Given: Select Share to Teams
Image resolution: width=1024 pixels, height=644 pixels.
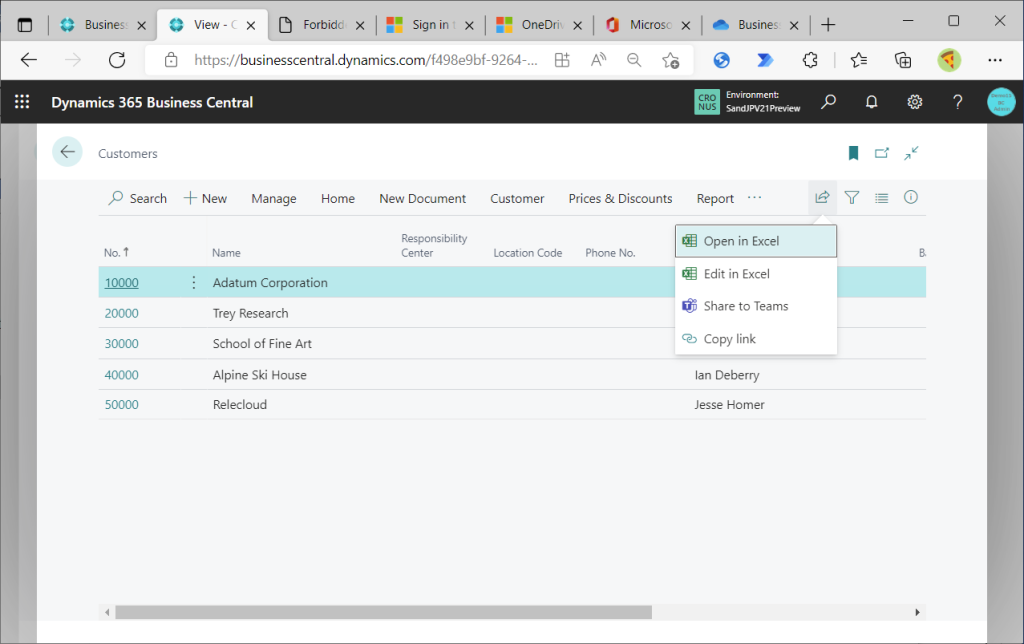Looking at the screenshot, I should [x=756, y=306].
